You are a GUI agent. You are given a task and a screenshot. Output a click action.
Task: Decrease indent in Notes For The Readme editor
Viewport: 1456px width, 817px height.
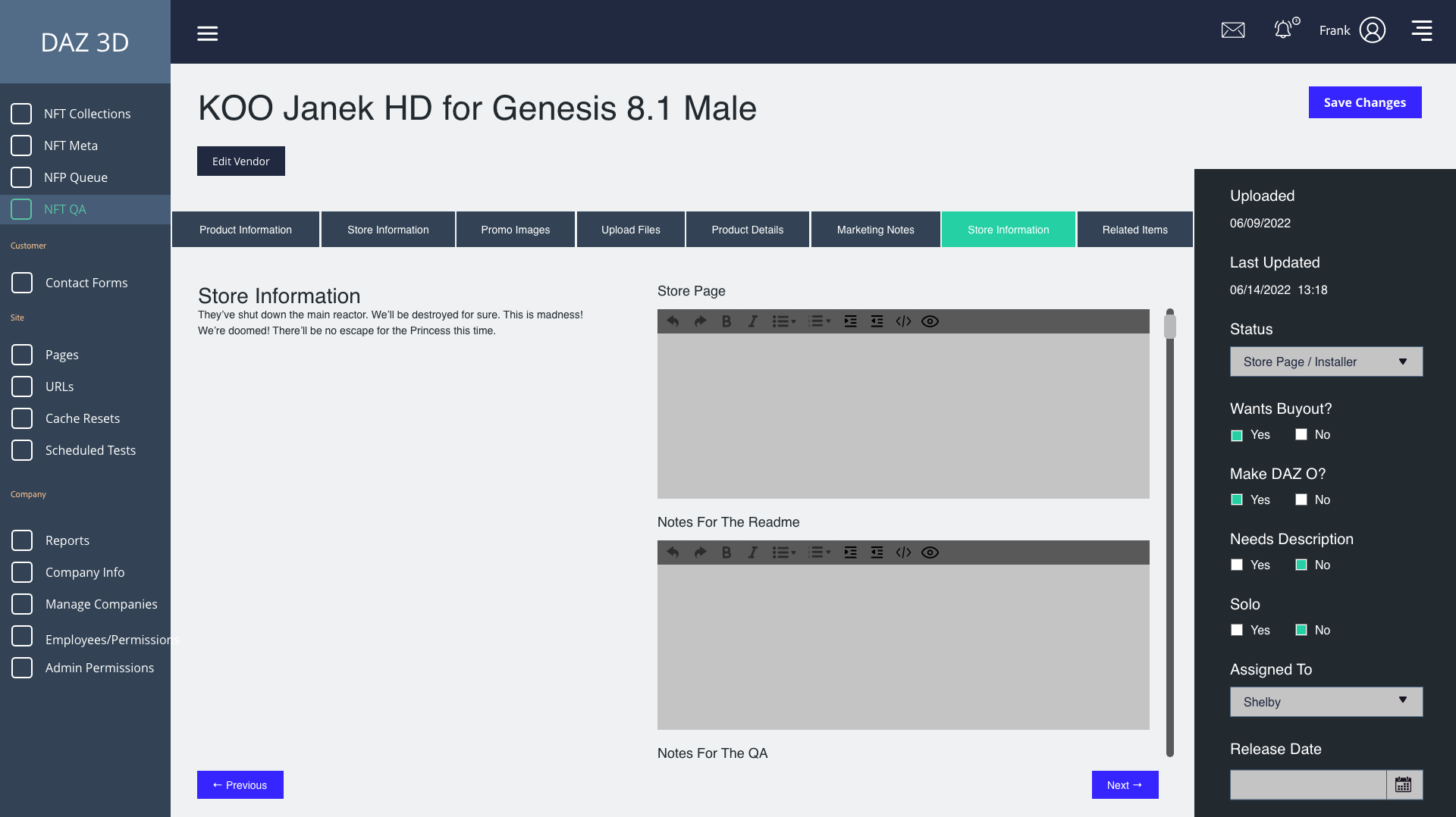877,552
